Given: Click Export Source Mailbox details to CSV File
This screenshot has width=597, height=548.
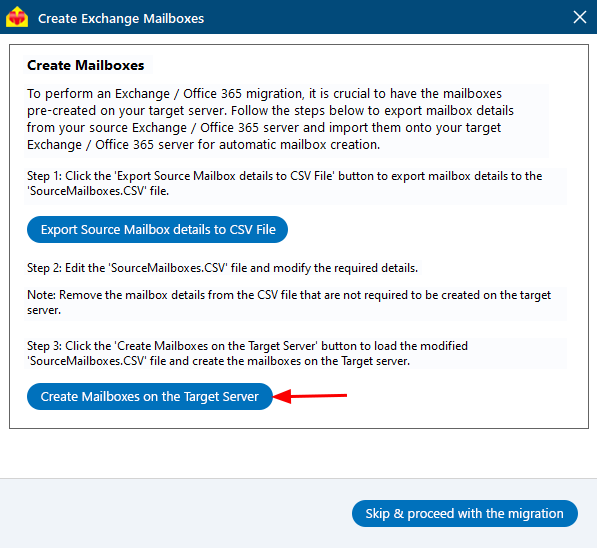Looking at the screenshot, I should pos(157,229).
